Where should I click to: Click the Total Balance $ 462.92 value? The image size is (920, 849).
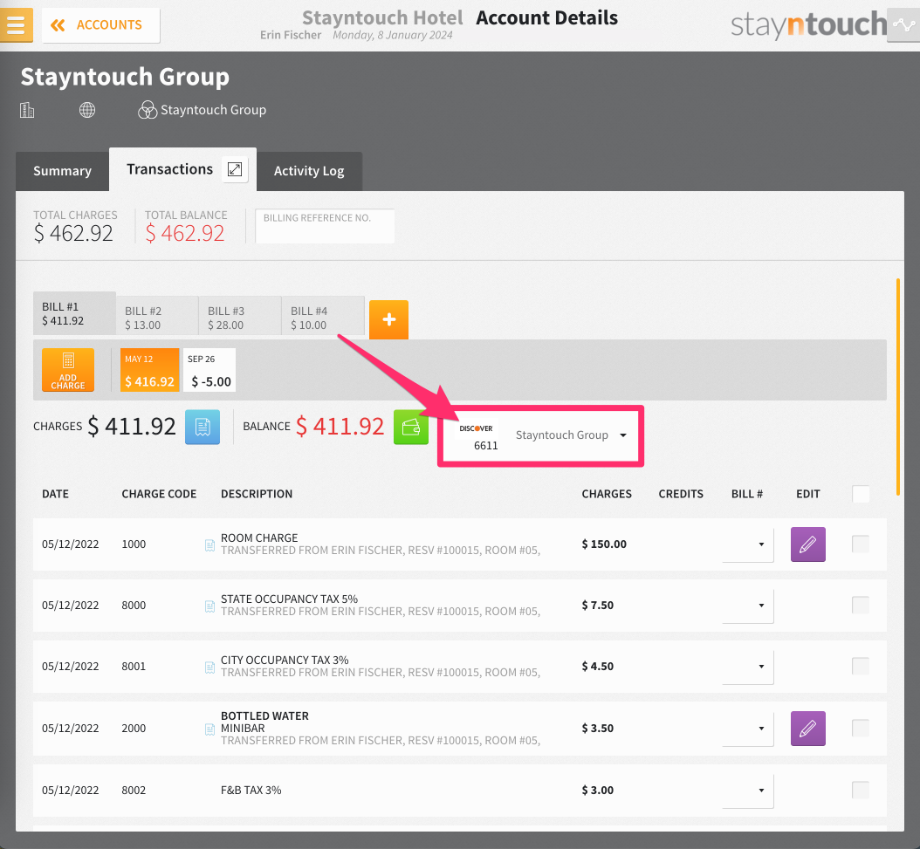[185, 234]
